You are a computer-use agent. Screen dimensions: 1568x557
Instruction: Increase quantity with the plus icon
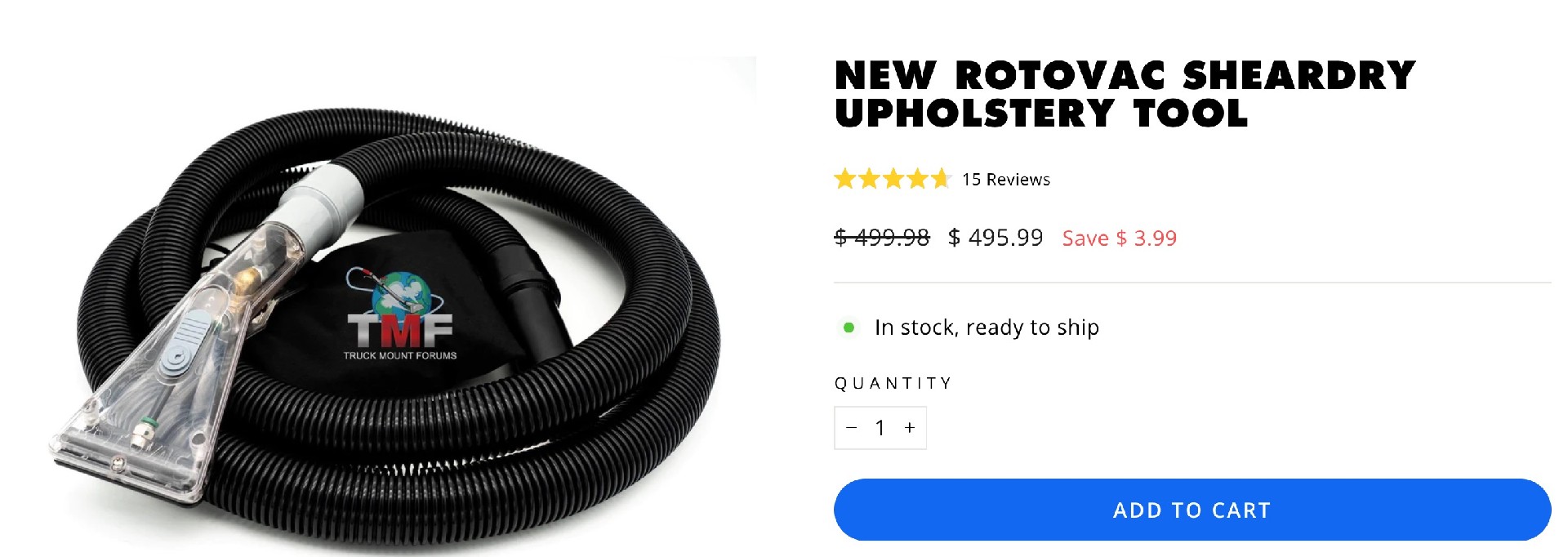910,428
